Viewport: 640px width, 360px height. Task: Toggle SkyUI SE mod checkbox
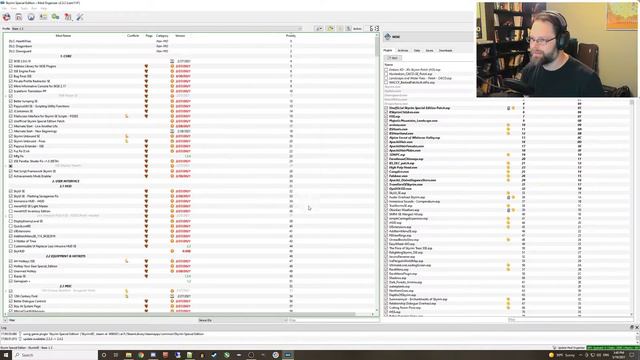coord(11,191)
